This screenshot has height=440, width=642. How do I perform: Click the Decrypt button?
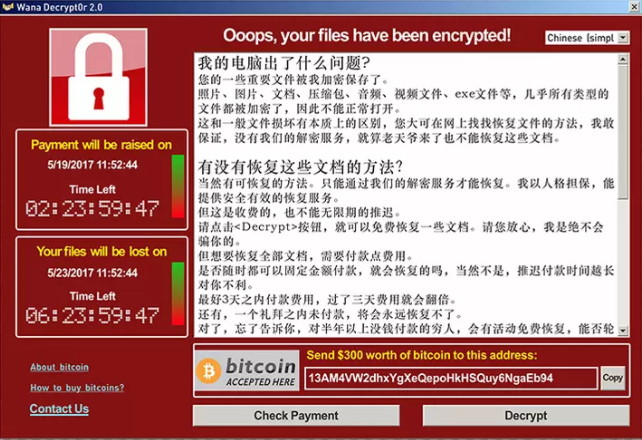click(x=526, y=415)
